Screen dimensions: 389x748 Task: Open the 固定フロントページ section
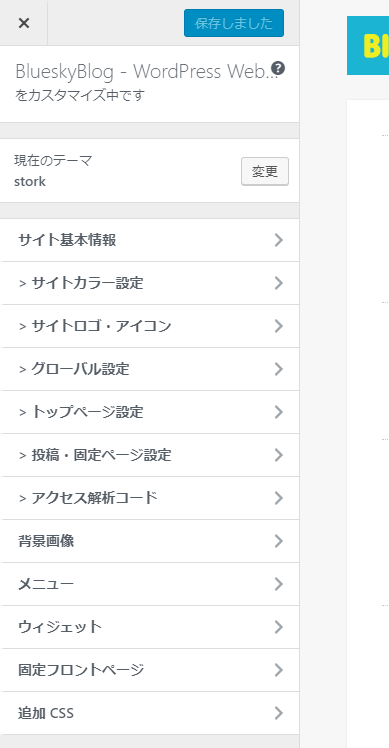click(x=150, y=670)
